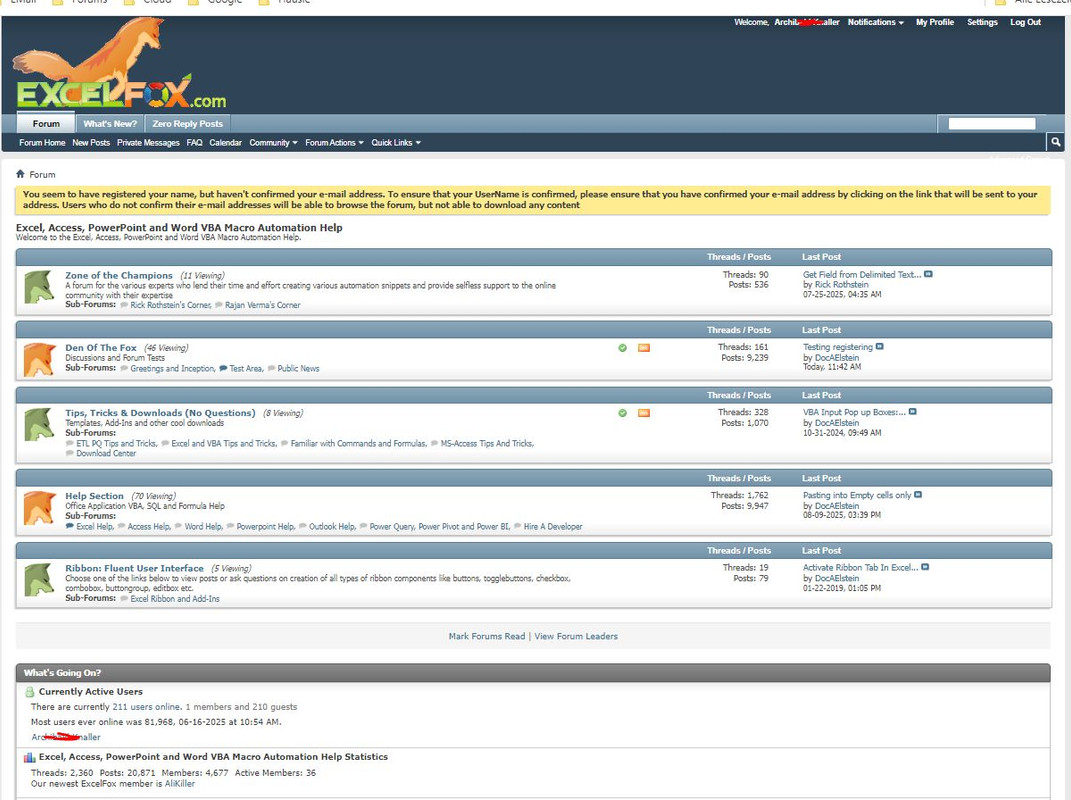This screenshot has width=1071, height=800.
Task: Open the Zero Reply Posts tab
Action: pyautogui.click(x=188, y=124)
